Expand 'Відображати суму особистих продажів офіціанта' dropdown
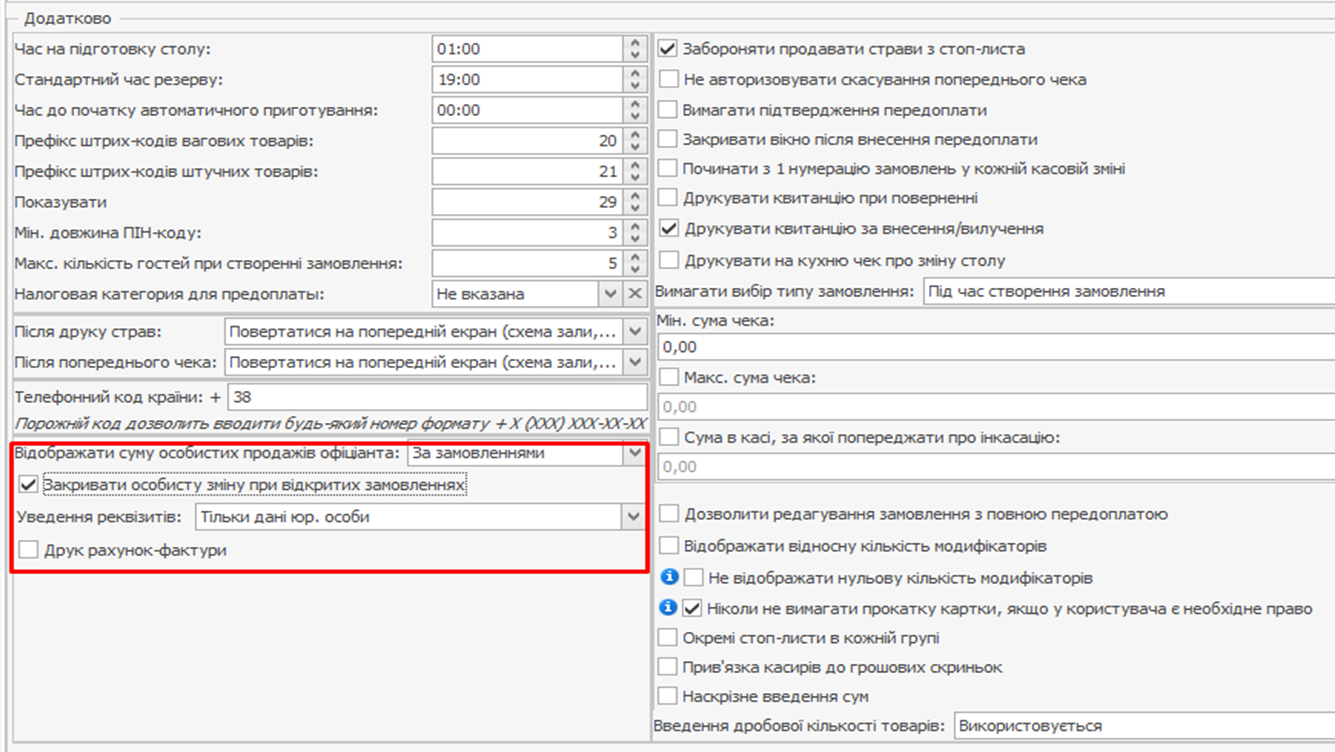Image resolution: width=1335 pixels, height=752 pixels. 633,454
